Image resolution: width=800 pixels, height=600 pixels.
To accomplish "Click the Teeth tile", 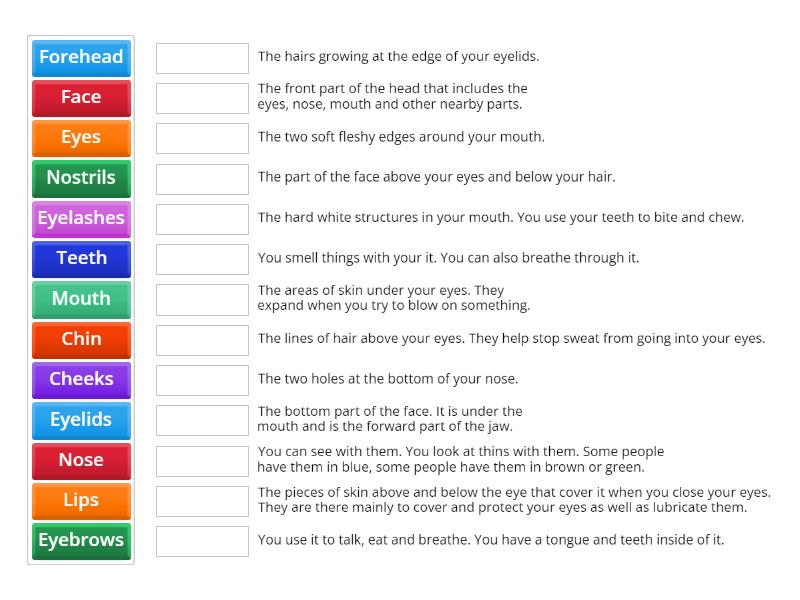I will 80,259.
